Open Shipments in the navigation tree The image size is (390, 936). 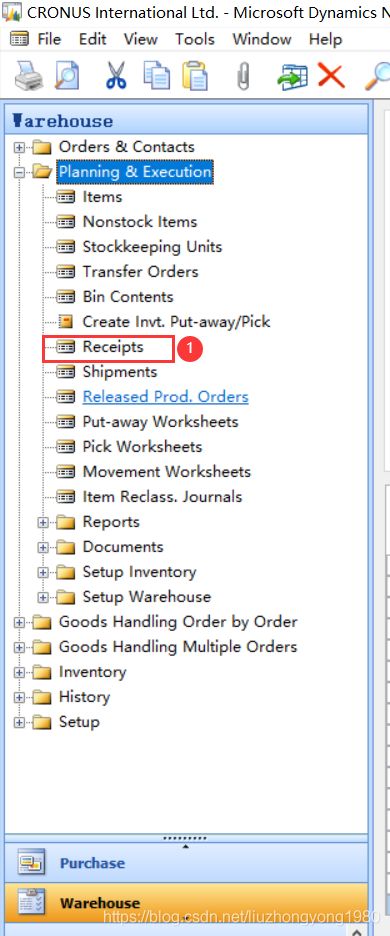coord(119,372)
